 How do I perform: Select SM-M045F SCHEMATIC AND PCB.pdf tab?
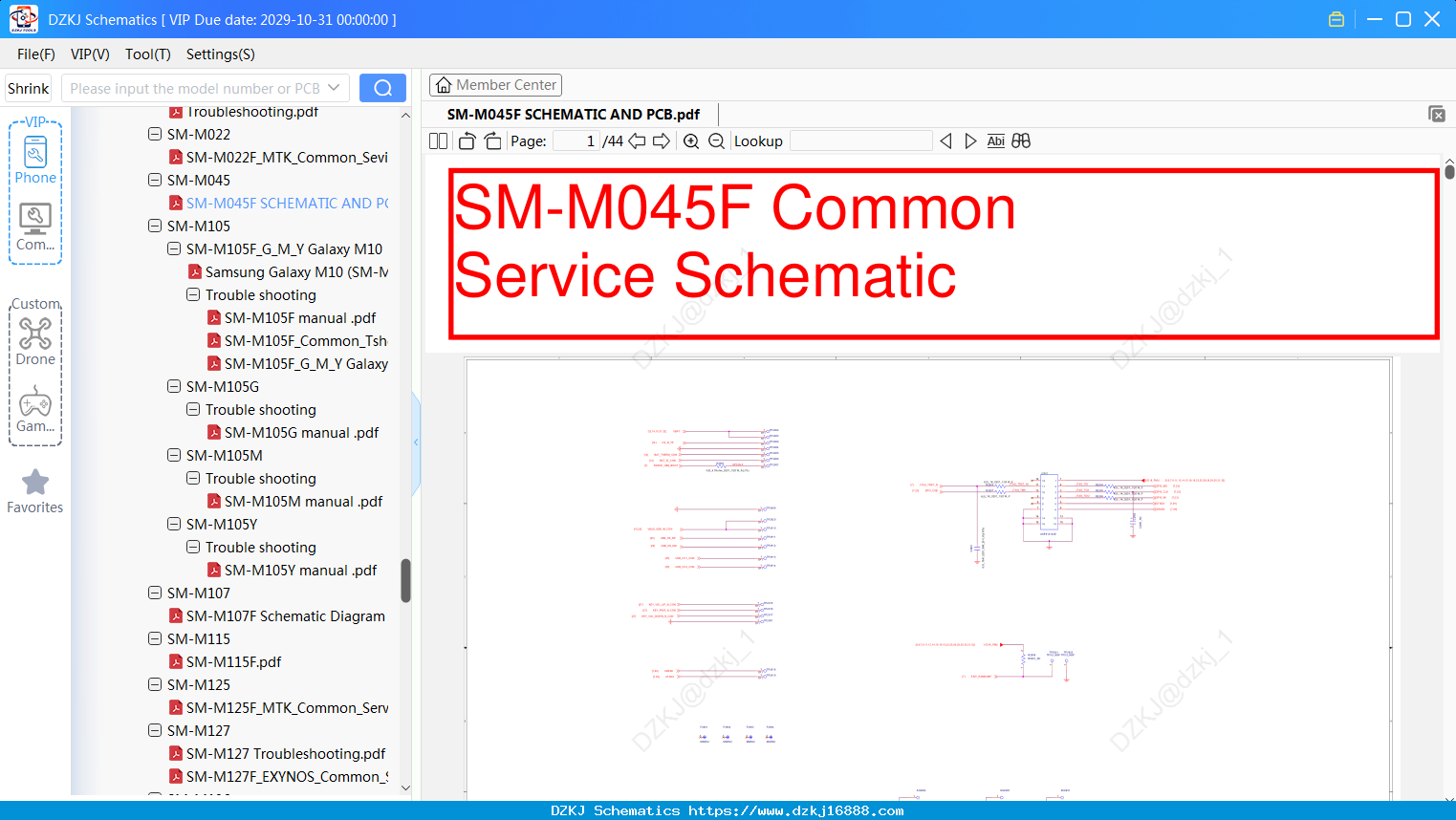(574, 115)
